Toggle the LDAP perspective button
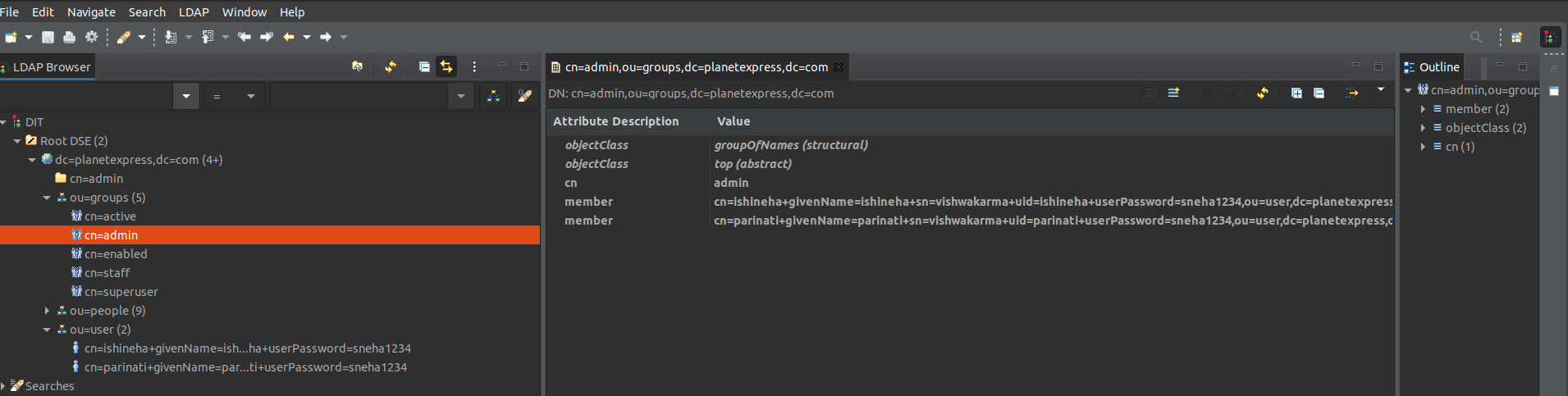 click(x=1550, y=37)
